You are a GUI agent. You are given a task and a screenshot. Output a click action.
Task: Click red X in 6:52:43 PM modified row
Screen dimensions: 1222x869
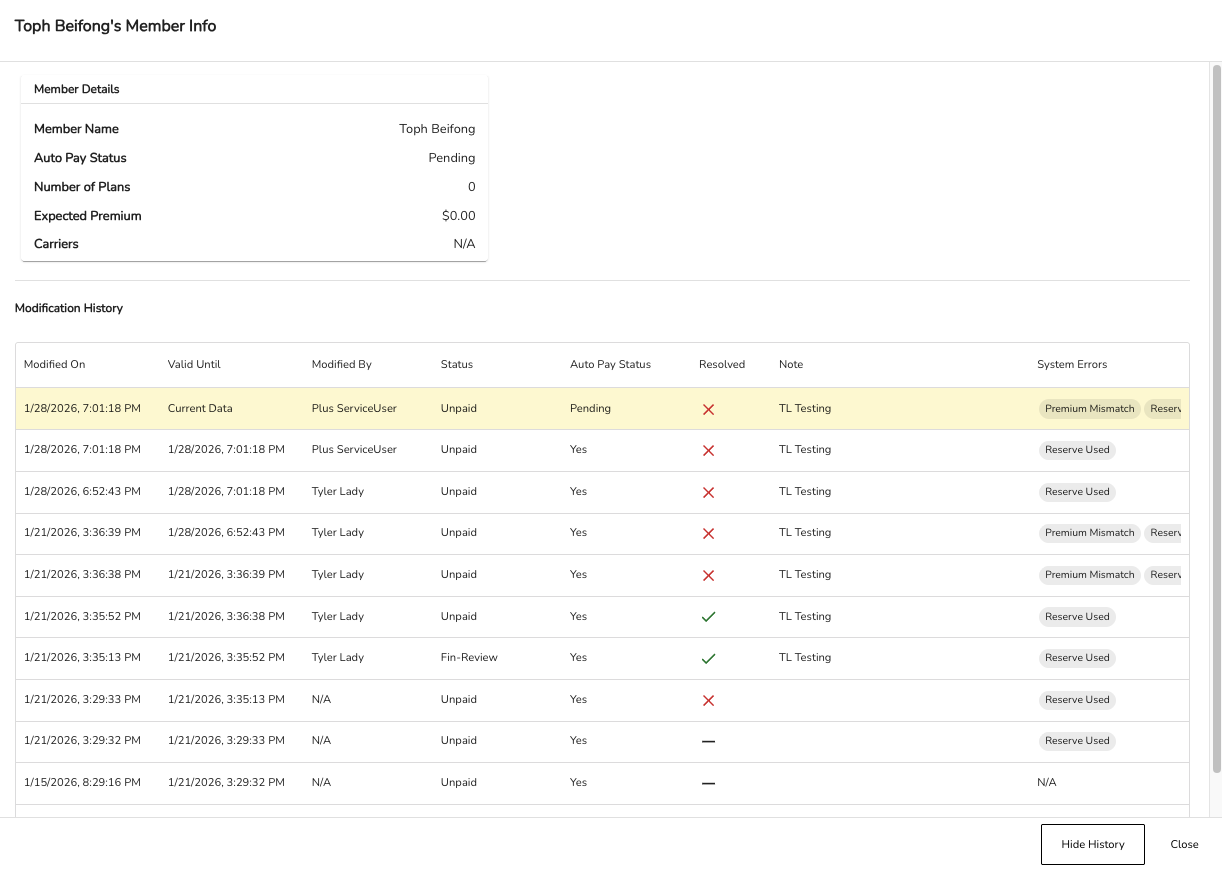click(708, 492)
